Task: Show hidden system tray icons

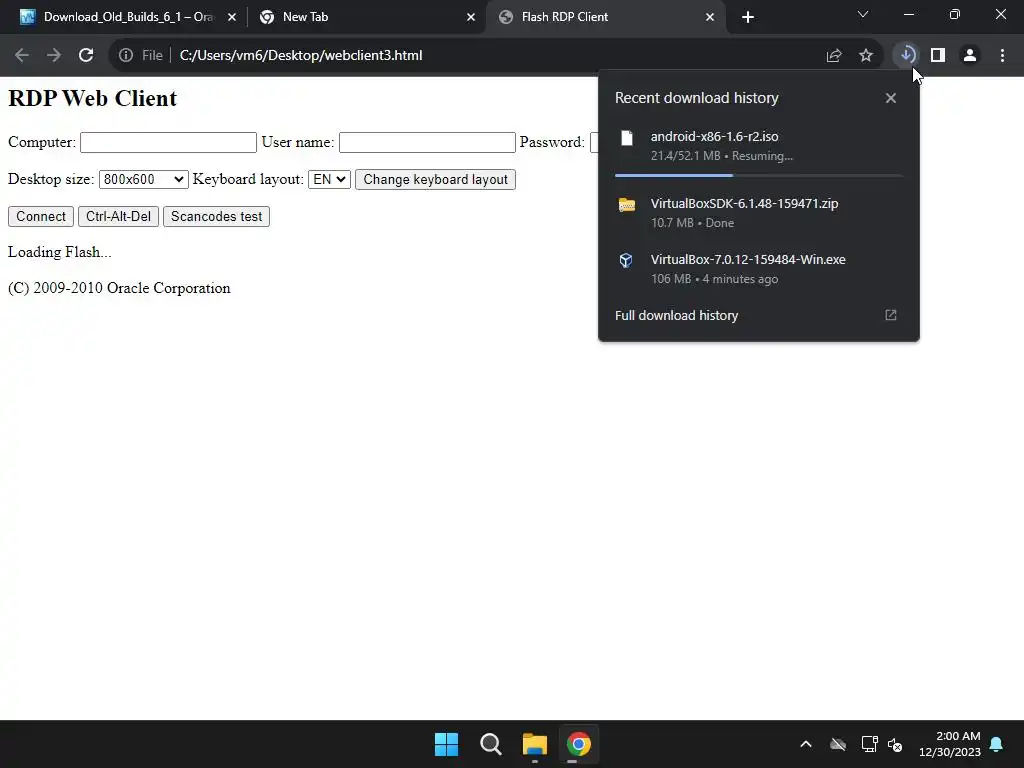Action: click(x=806, y=744)
